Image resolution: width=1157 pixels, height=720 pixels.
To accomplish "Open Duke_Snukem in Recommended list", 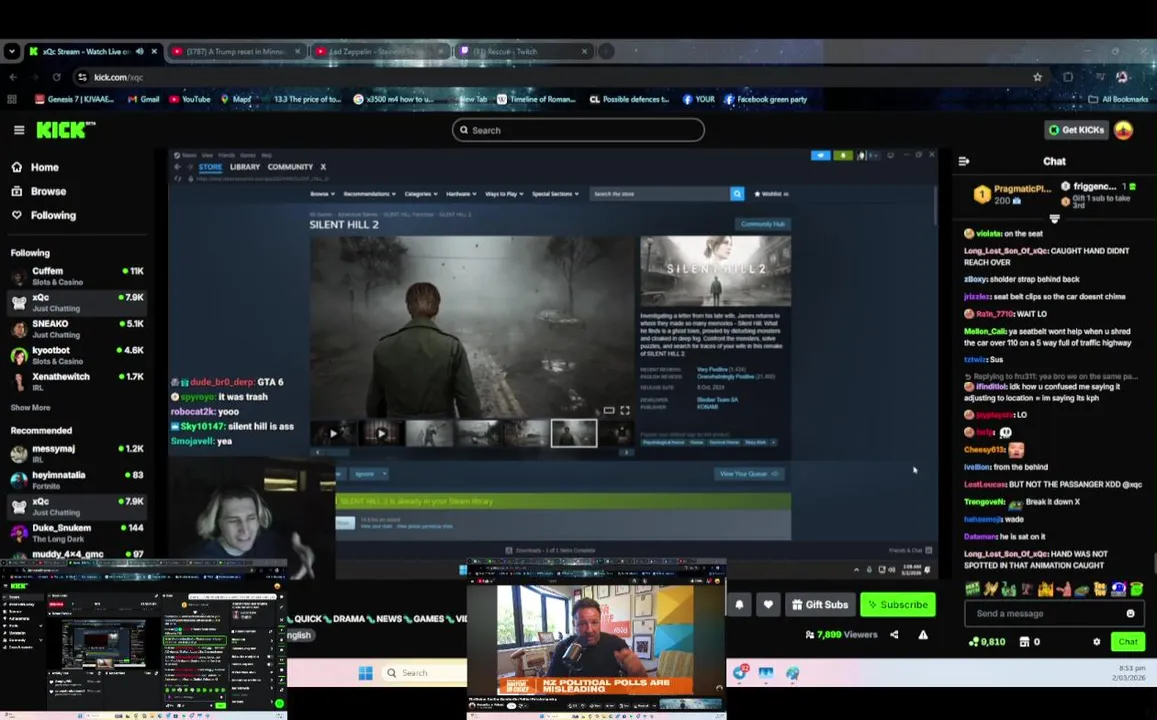I will click(x=77, y=533).
